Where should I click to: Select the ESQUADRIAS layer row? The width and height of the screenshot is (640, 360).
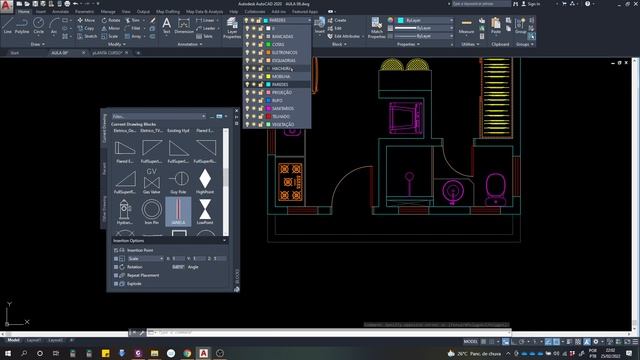point(277,60)
